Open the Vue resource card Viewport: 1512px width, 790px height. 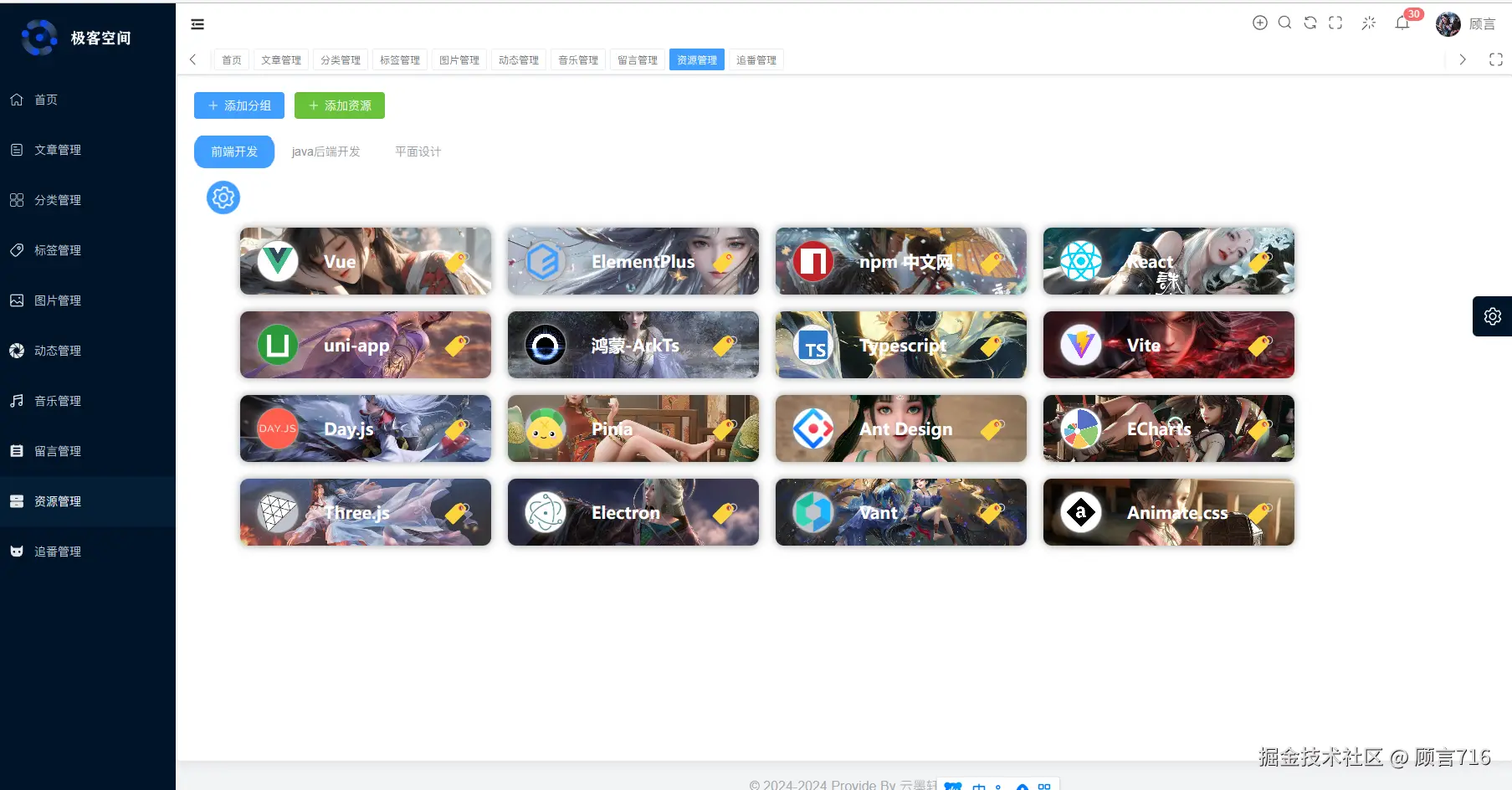pyautogui.click(x=366, y=261)
